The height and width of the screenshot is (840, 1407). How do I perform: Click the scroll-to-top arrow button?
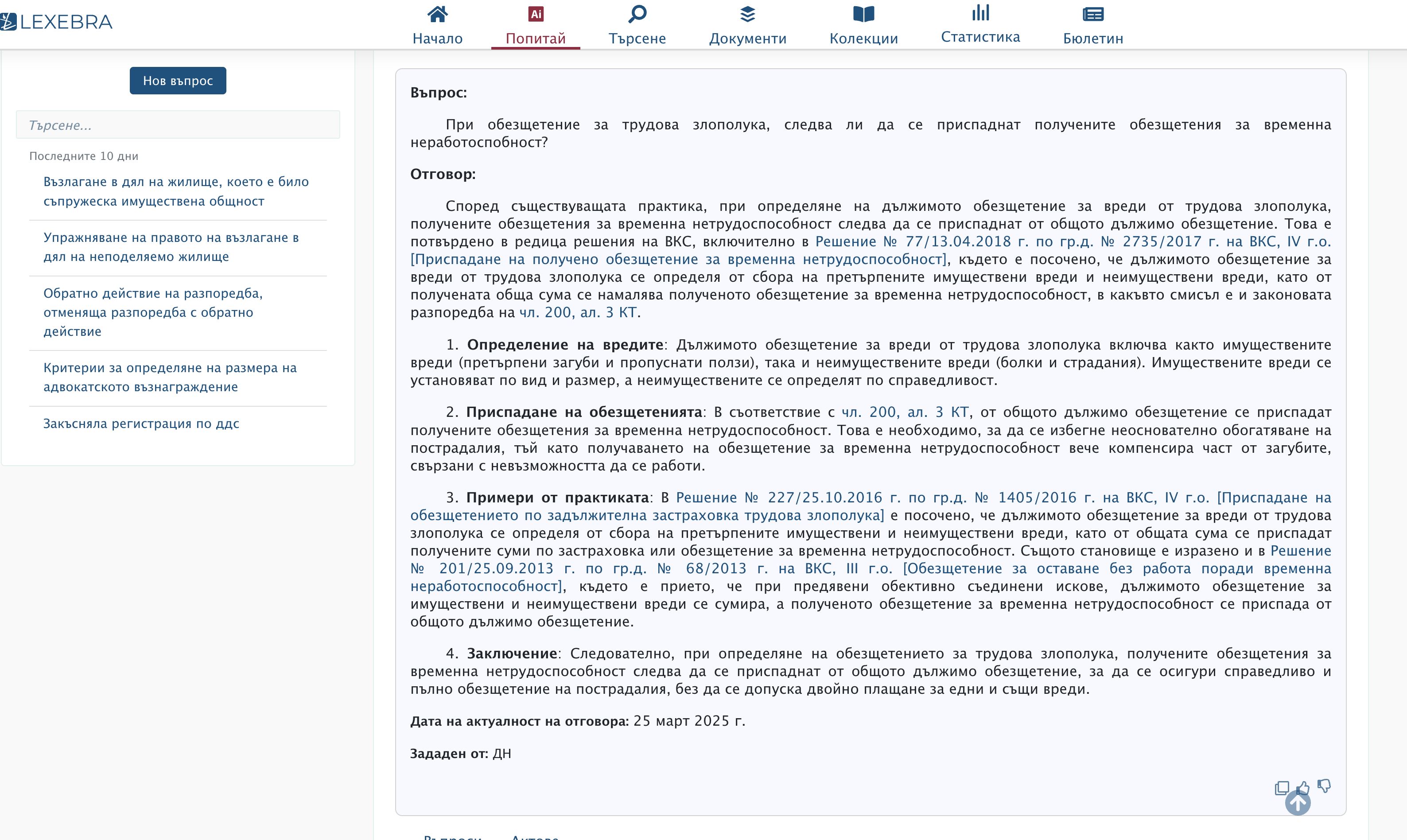pyautogui.click(x=1297, y=803)
